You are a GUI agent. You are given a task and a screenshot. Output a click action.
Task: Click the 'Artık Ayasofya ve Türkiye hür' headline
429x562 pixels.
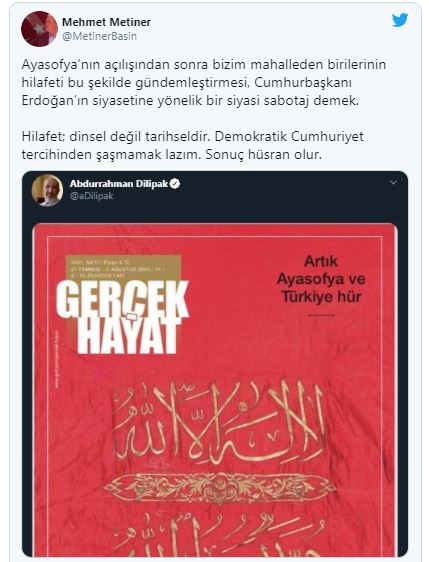tap(321, 279)
